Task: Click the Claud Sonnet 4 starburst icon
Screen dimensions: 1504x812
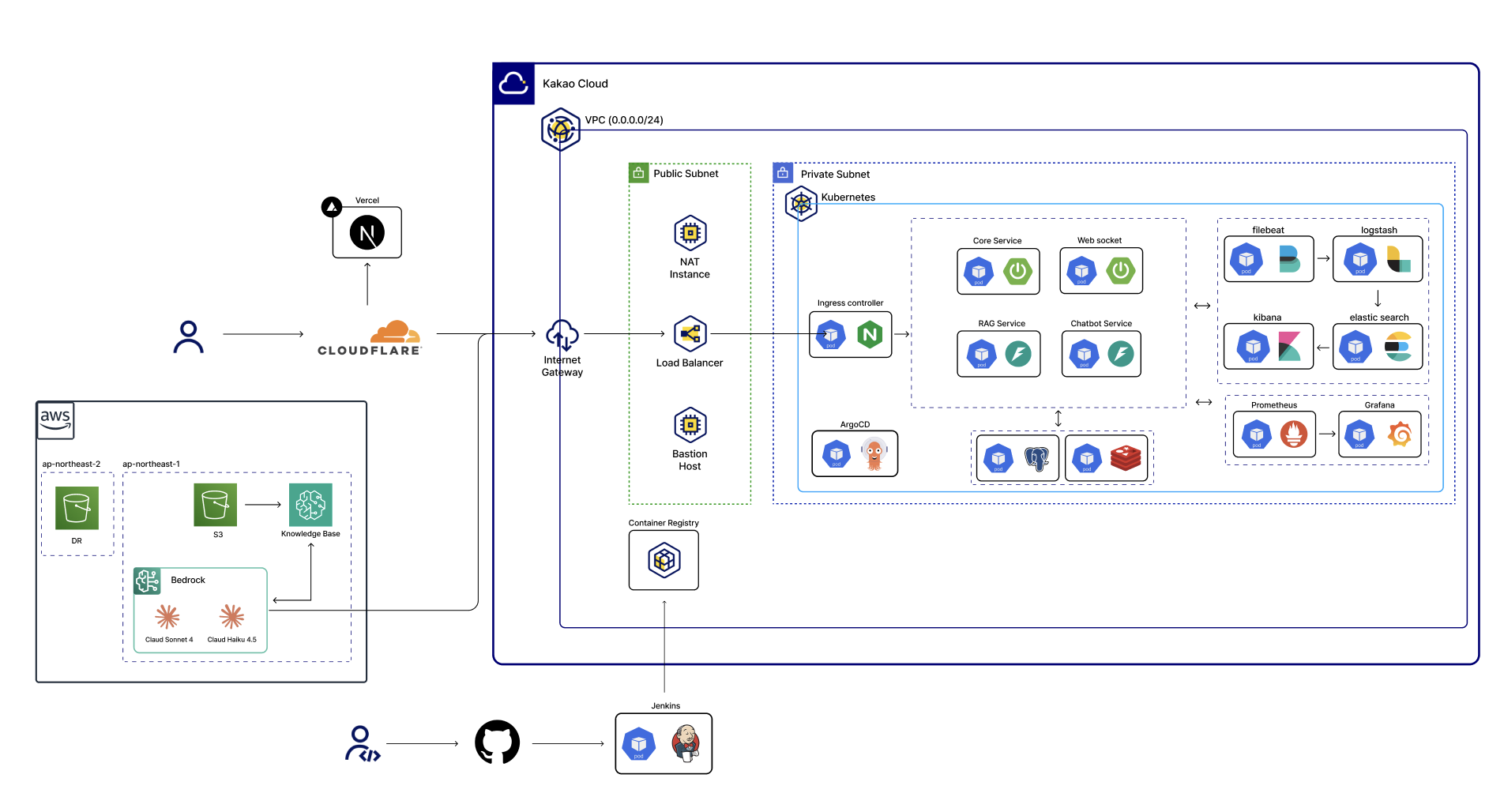Action: [x=167, y=616]
